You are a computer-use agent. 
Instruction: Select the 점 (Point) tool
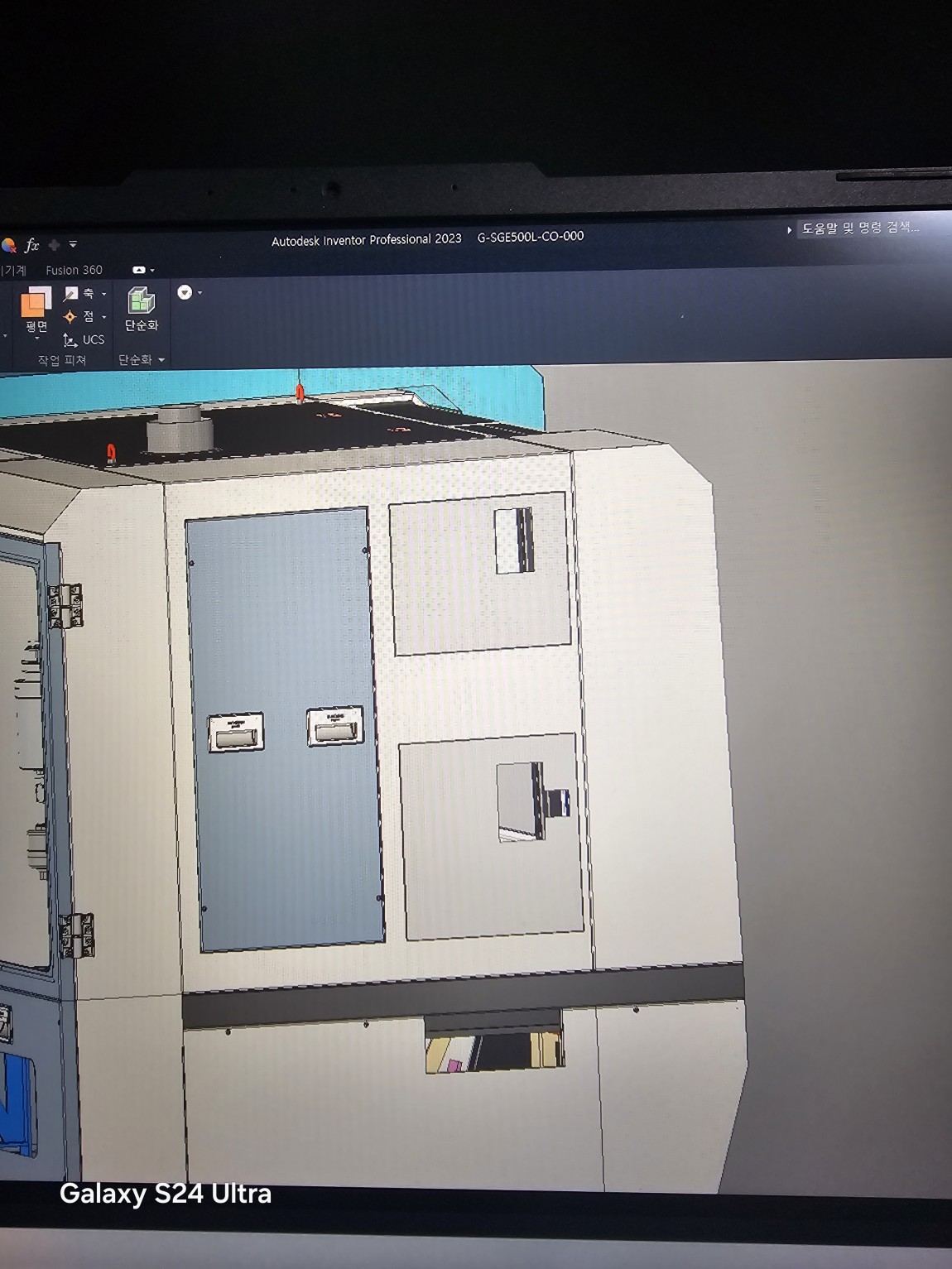pyautogui.click(x=79, y=316)
